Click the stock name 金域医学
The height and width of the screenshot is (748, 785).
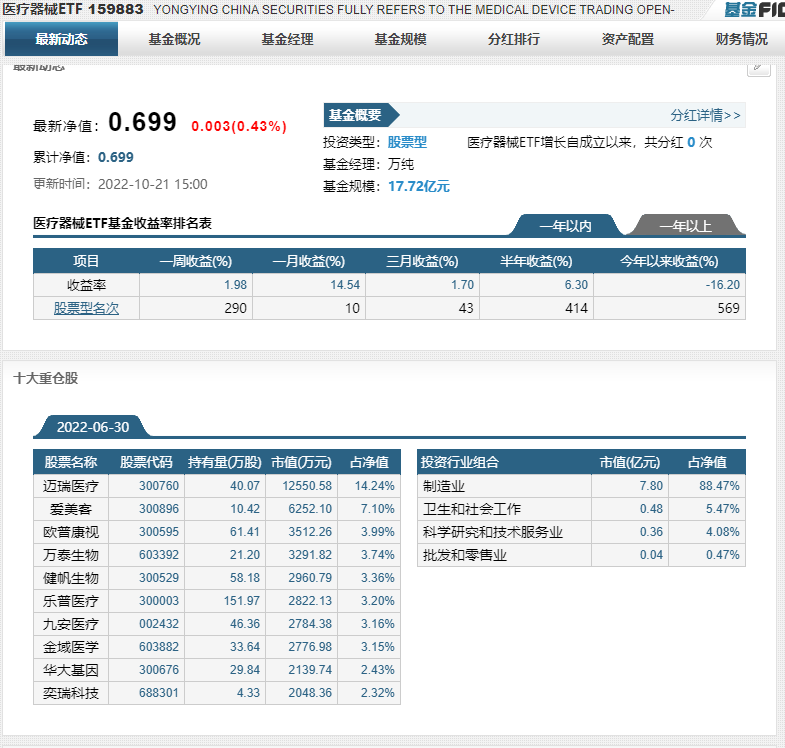pos(71,647)
